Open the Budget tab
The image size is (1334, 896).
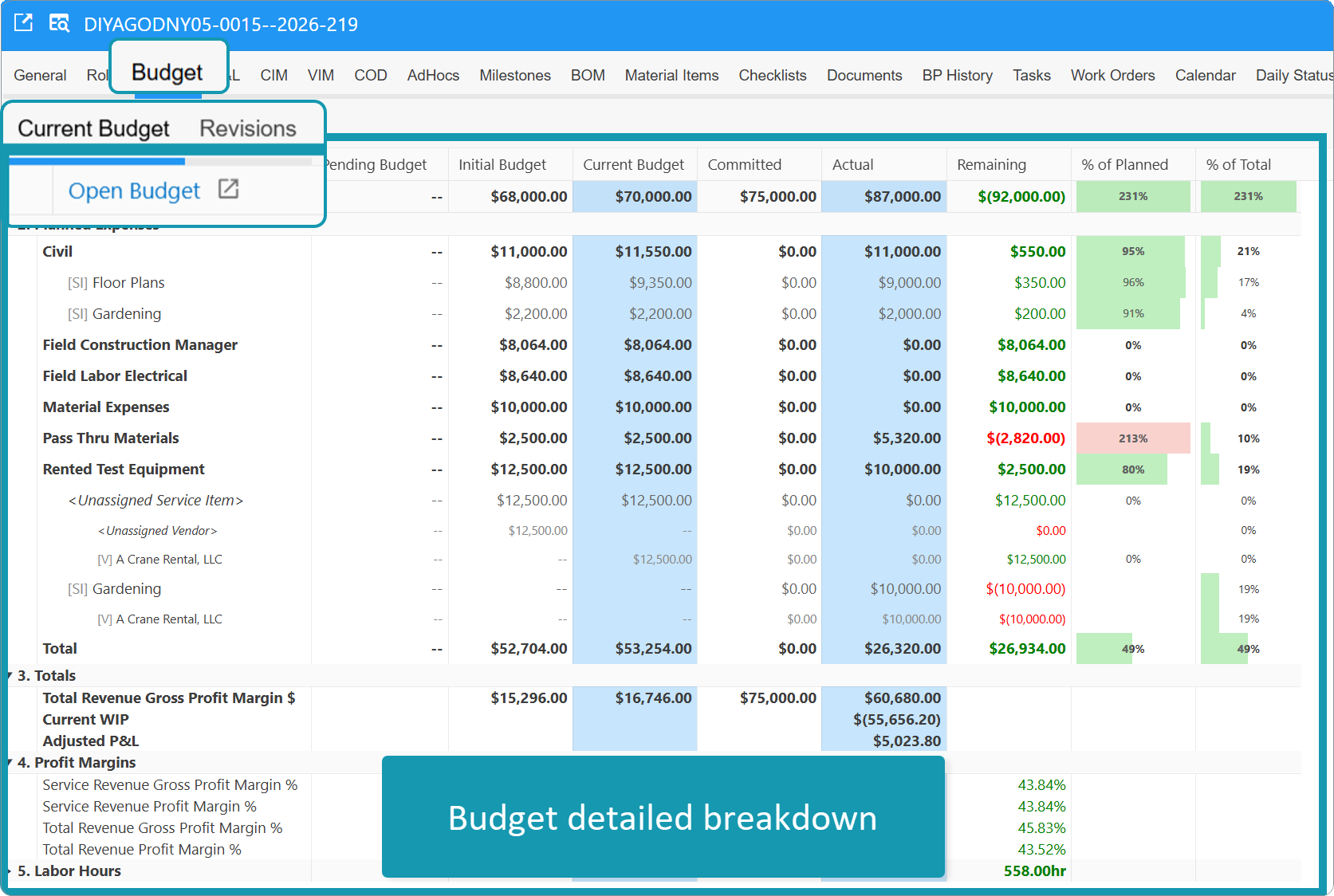point(167,73)
